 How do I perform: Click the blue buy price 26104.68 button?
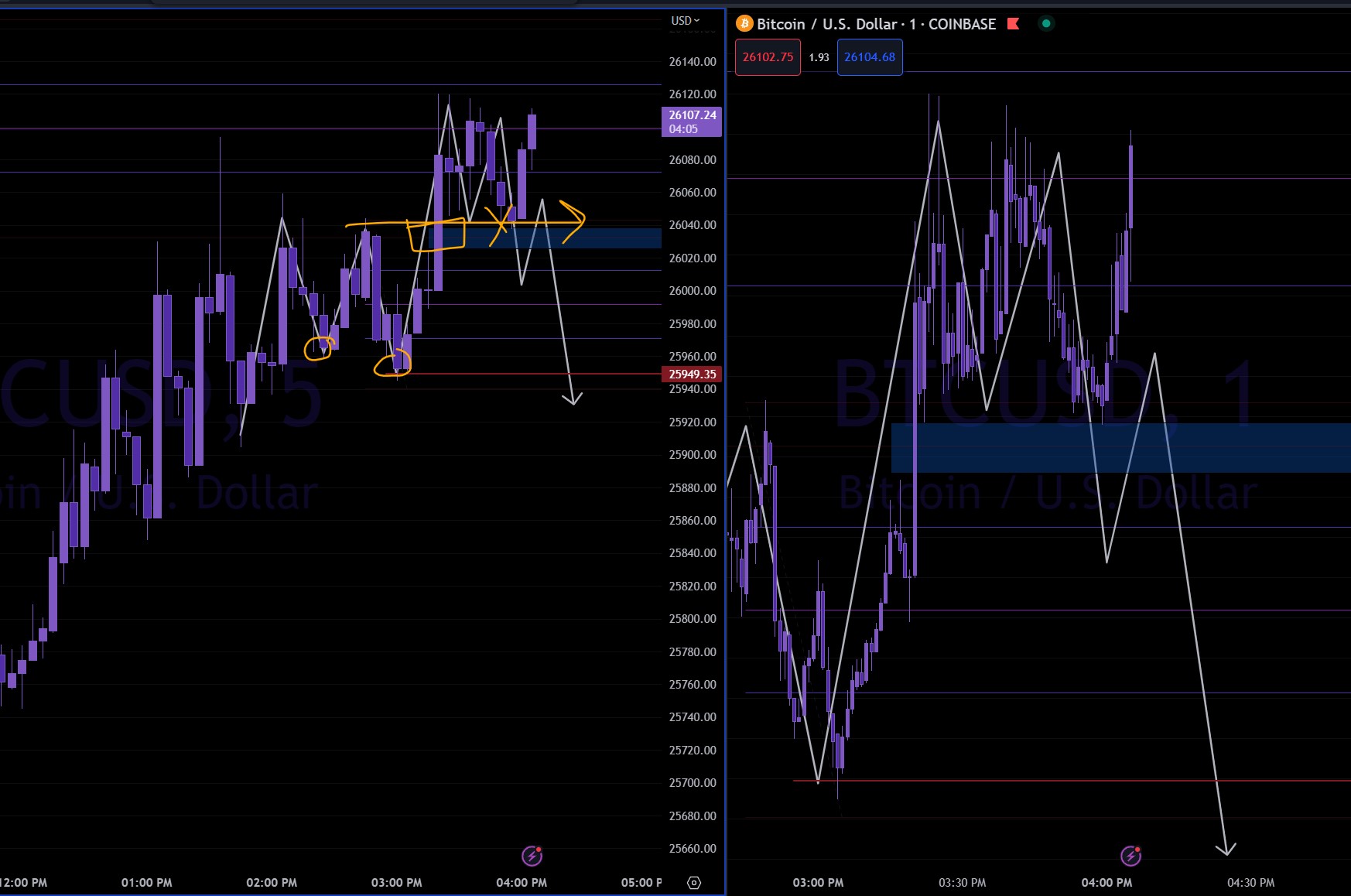869,57
